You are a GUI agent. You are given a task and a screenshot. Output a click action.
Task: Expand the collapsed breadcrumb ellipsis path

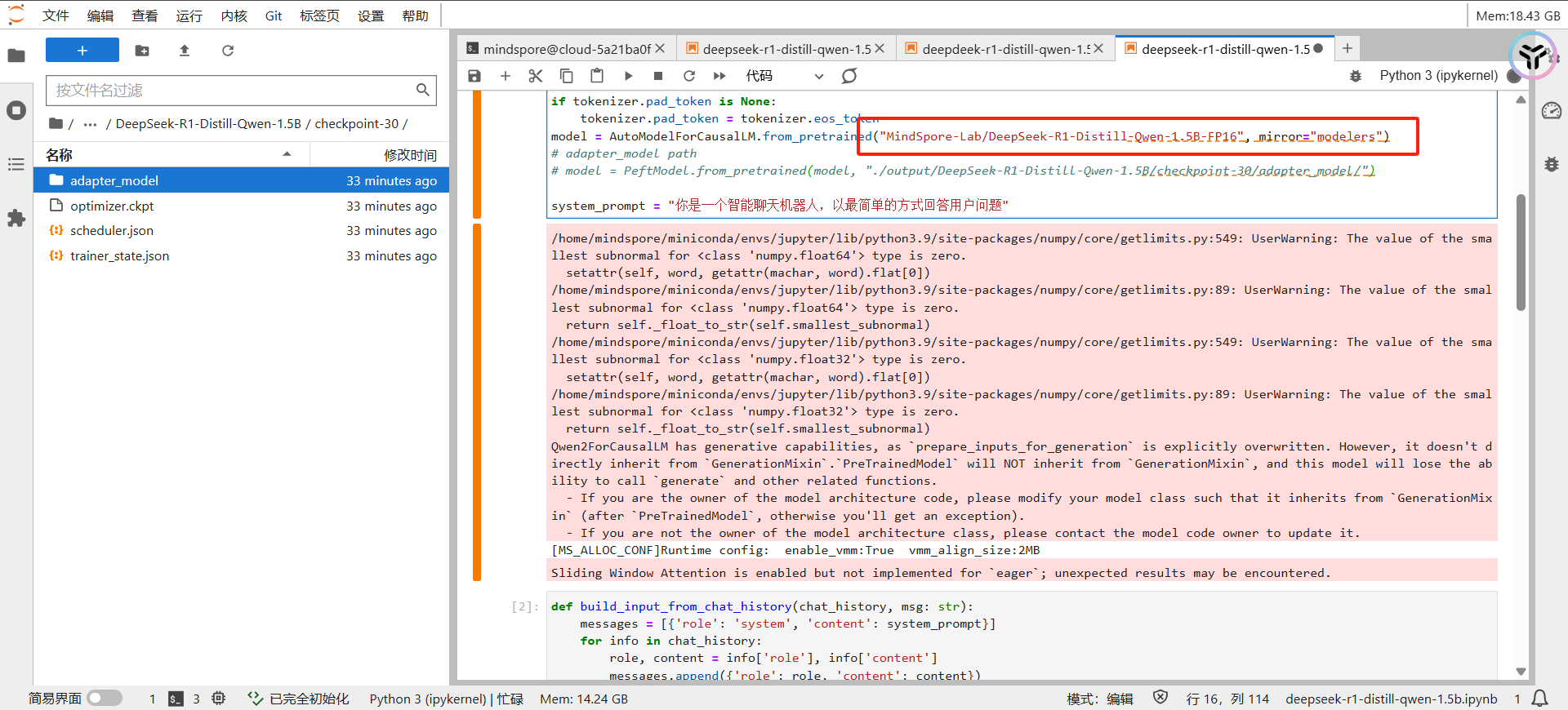point(90,124)
